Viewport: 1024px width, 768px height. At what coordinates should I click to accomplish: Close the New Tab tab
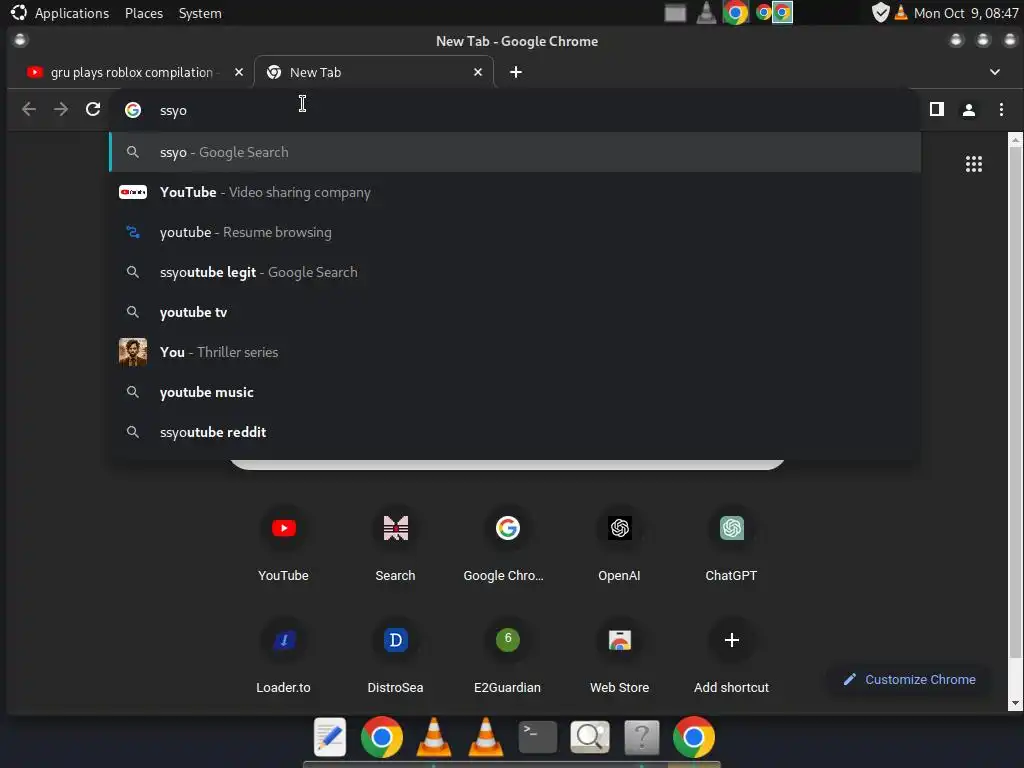[x=477, y=72]
